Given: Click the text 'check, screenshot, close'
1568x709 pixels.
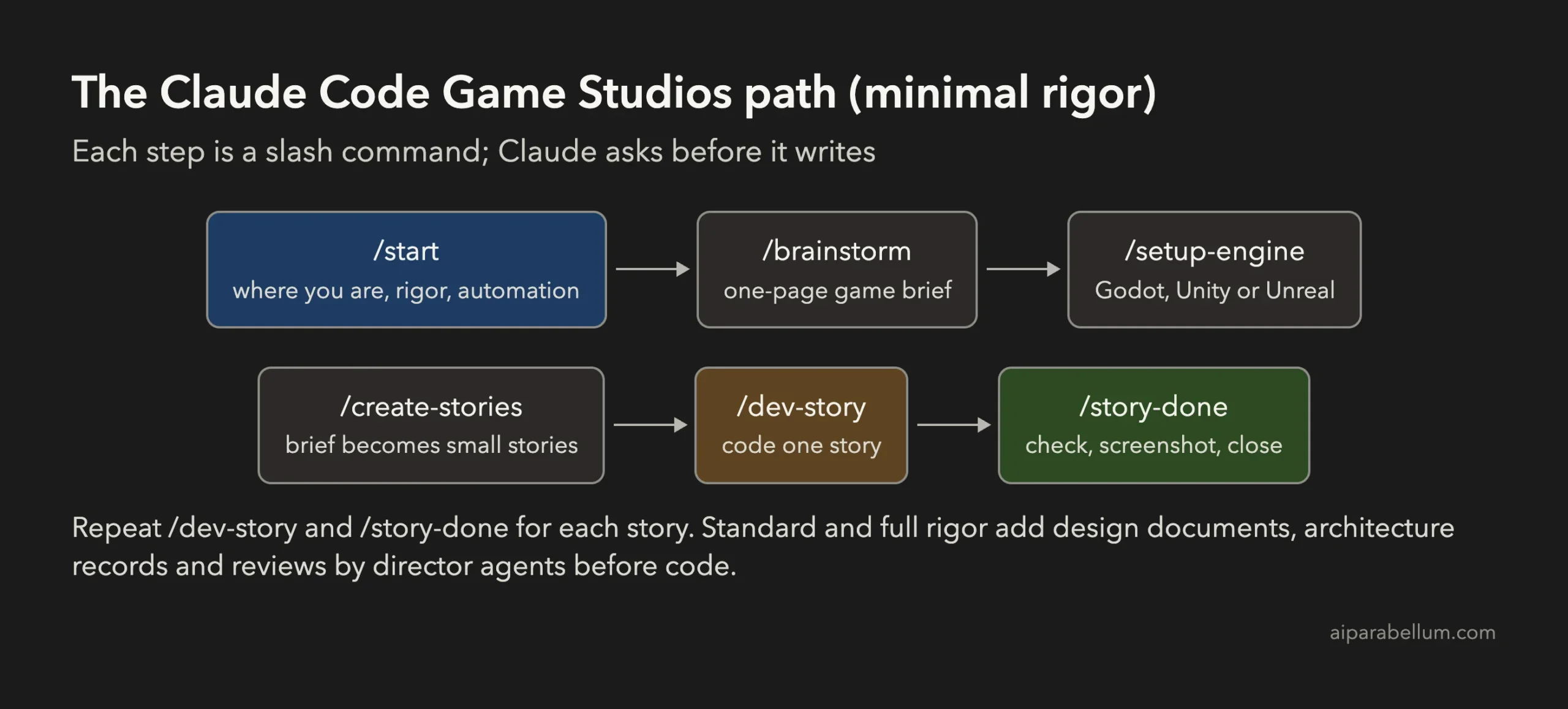Looking at the screenshot, I should pos(1154,445).
